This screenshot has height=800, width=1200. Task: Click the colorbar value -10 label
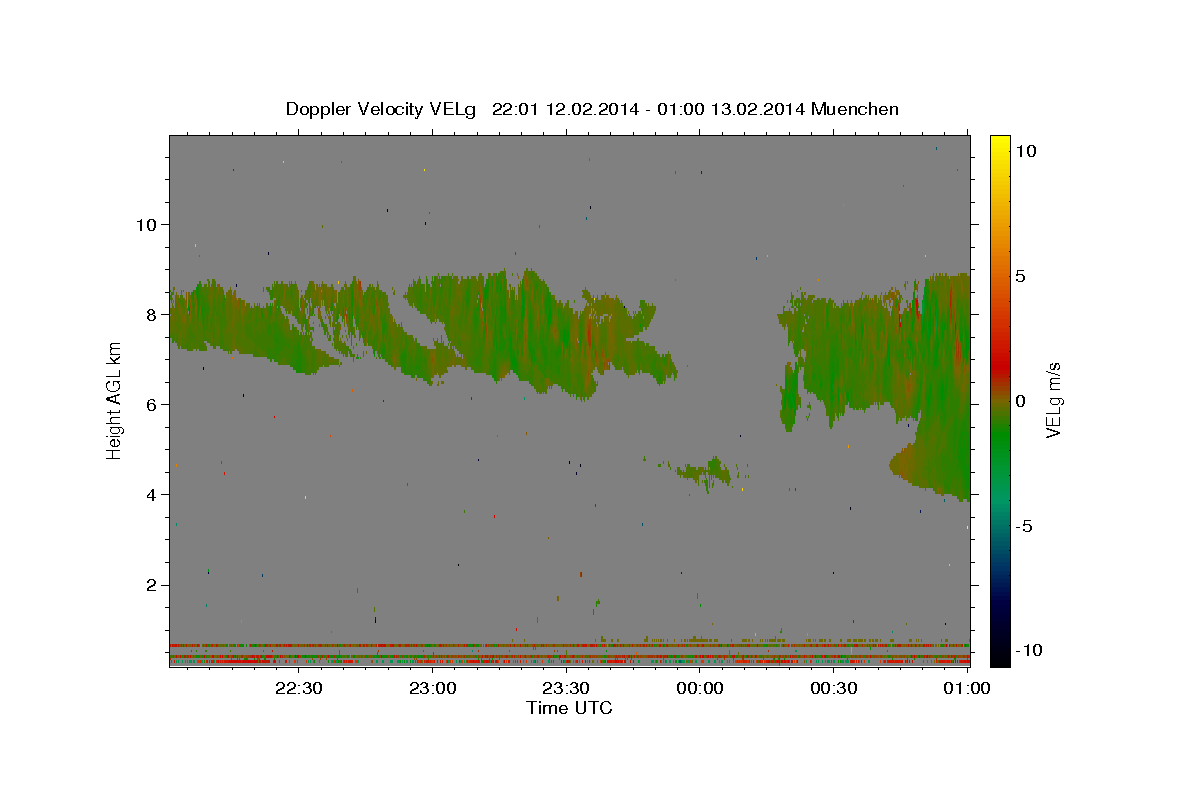(x=1029, y=651)
